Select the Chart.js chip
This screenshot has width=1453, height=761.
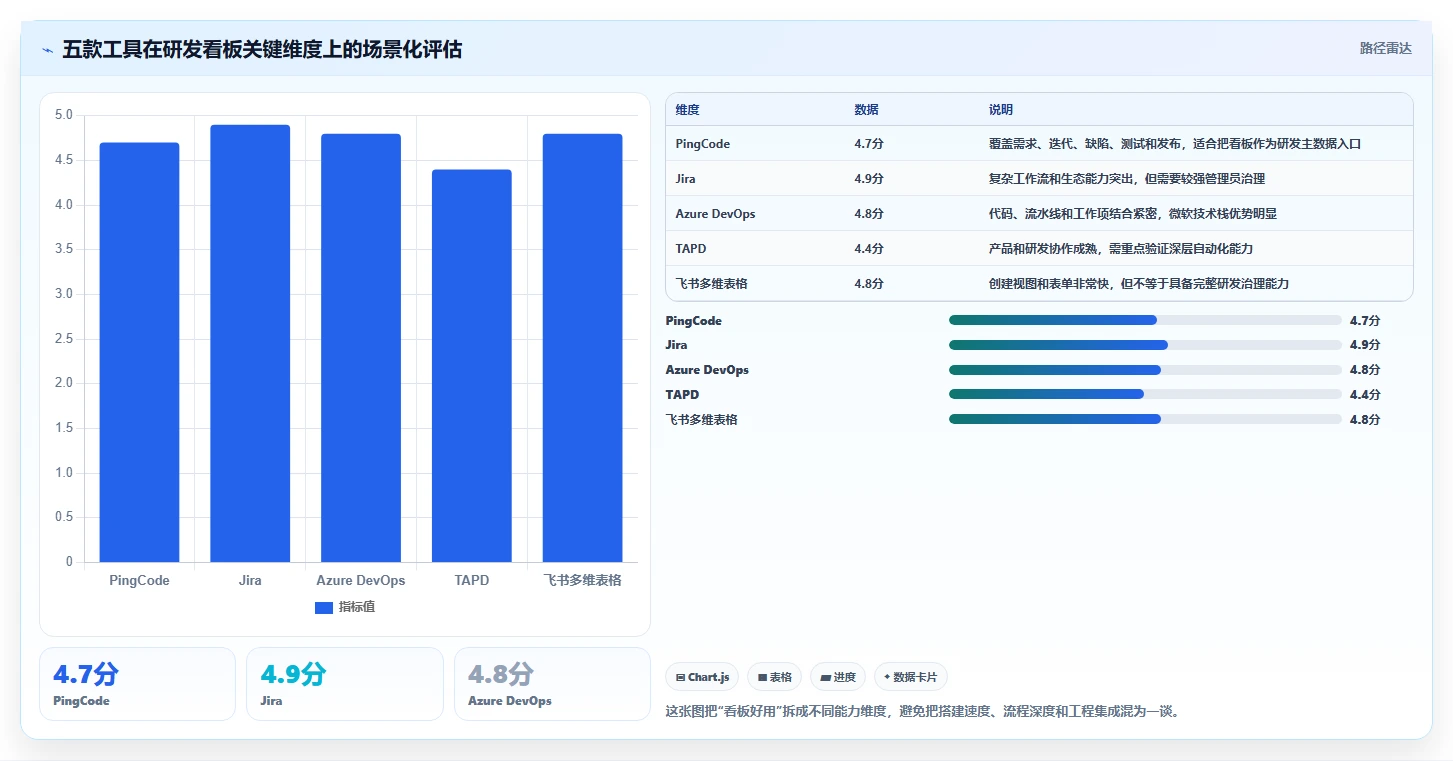[x=702, y=677]
